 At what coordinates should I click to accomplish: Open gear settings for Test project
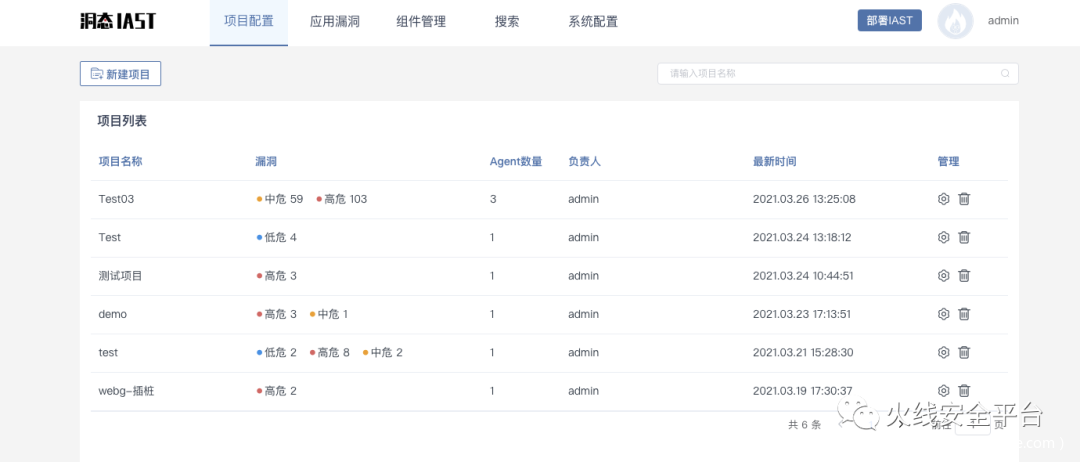pyautogui.click(x=943, y=238)
